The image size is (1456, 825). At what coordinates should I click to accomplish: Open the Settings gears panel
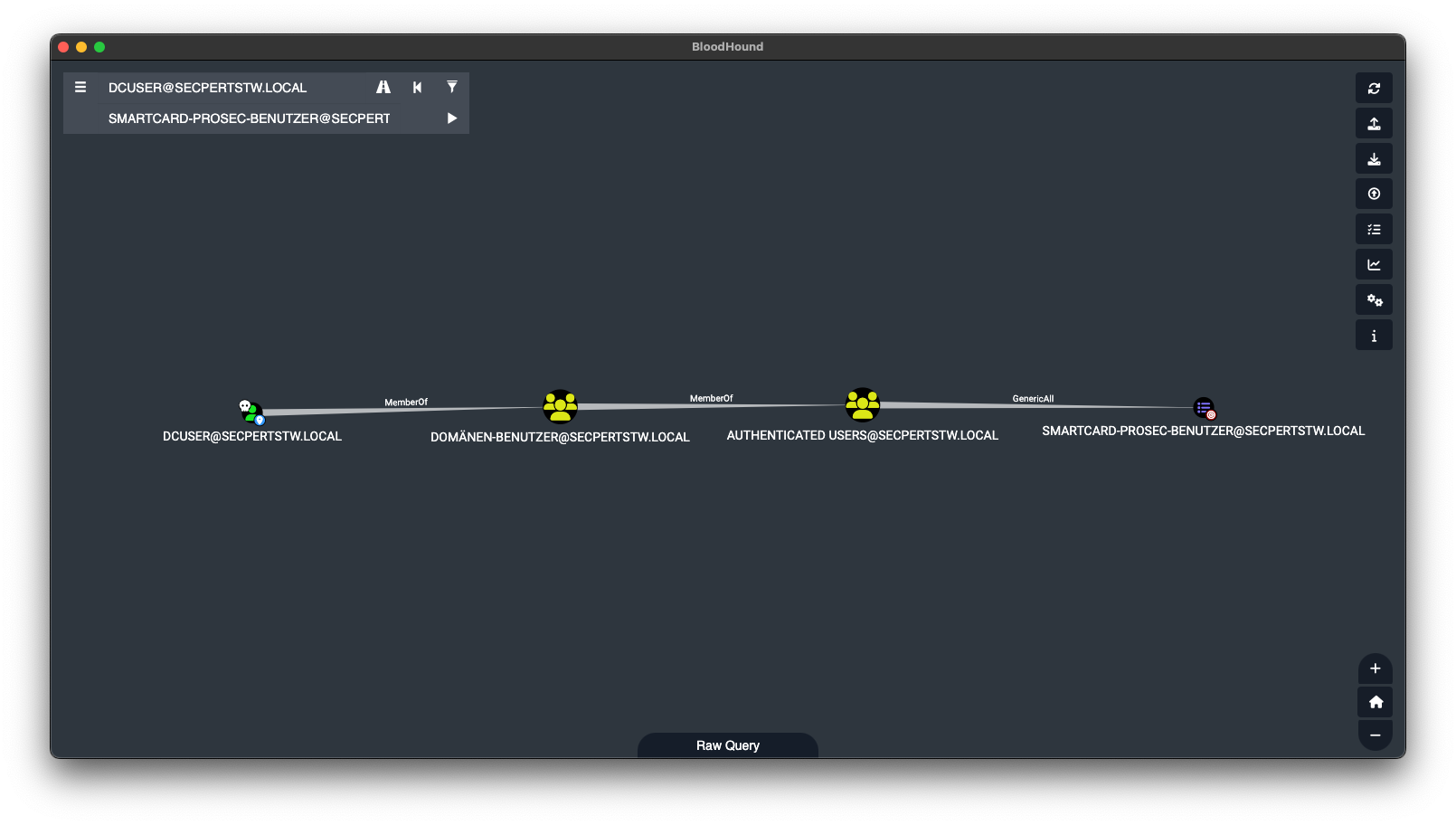click(x=1374, y=299)
